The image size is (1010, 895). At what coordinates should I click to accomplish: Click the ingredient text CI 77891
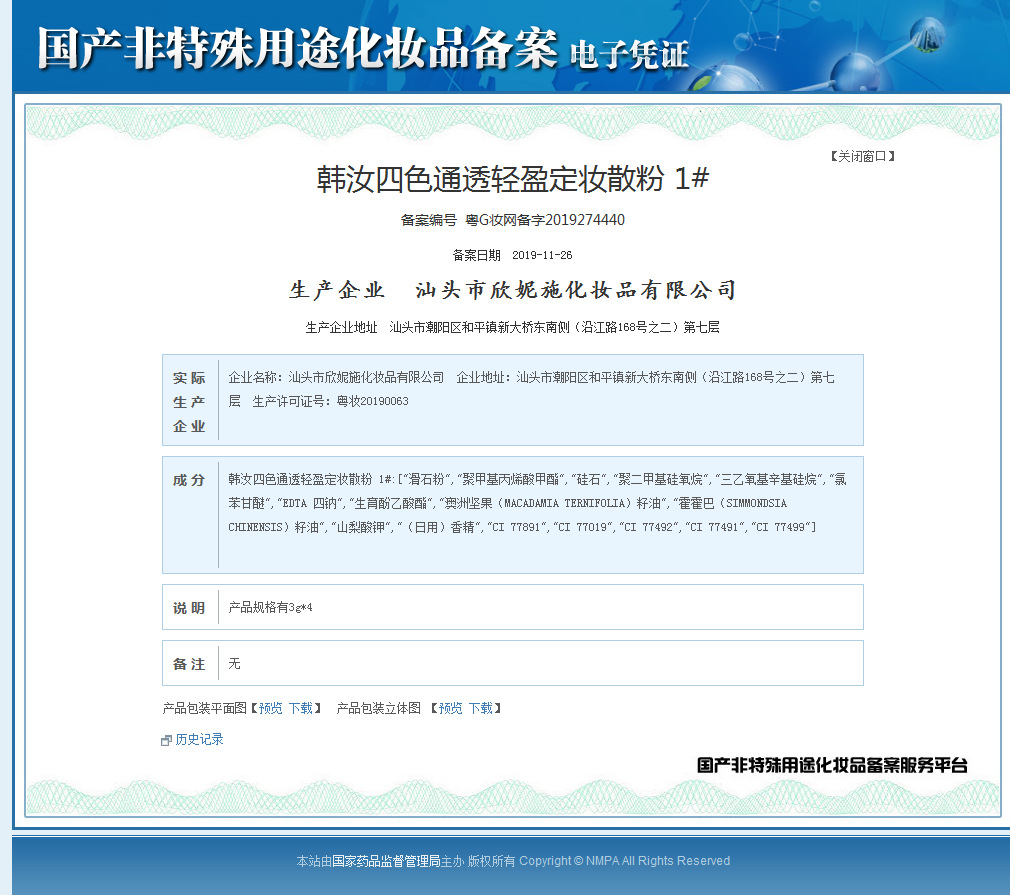pyautogui.click(x=518, y=527)
